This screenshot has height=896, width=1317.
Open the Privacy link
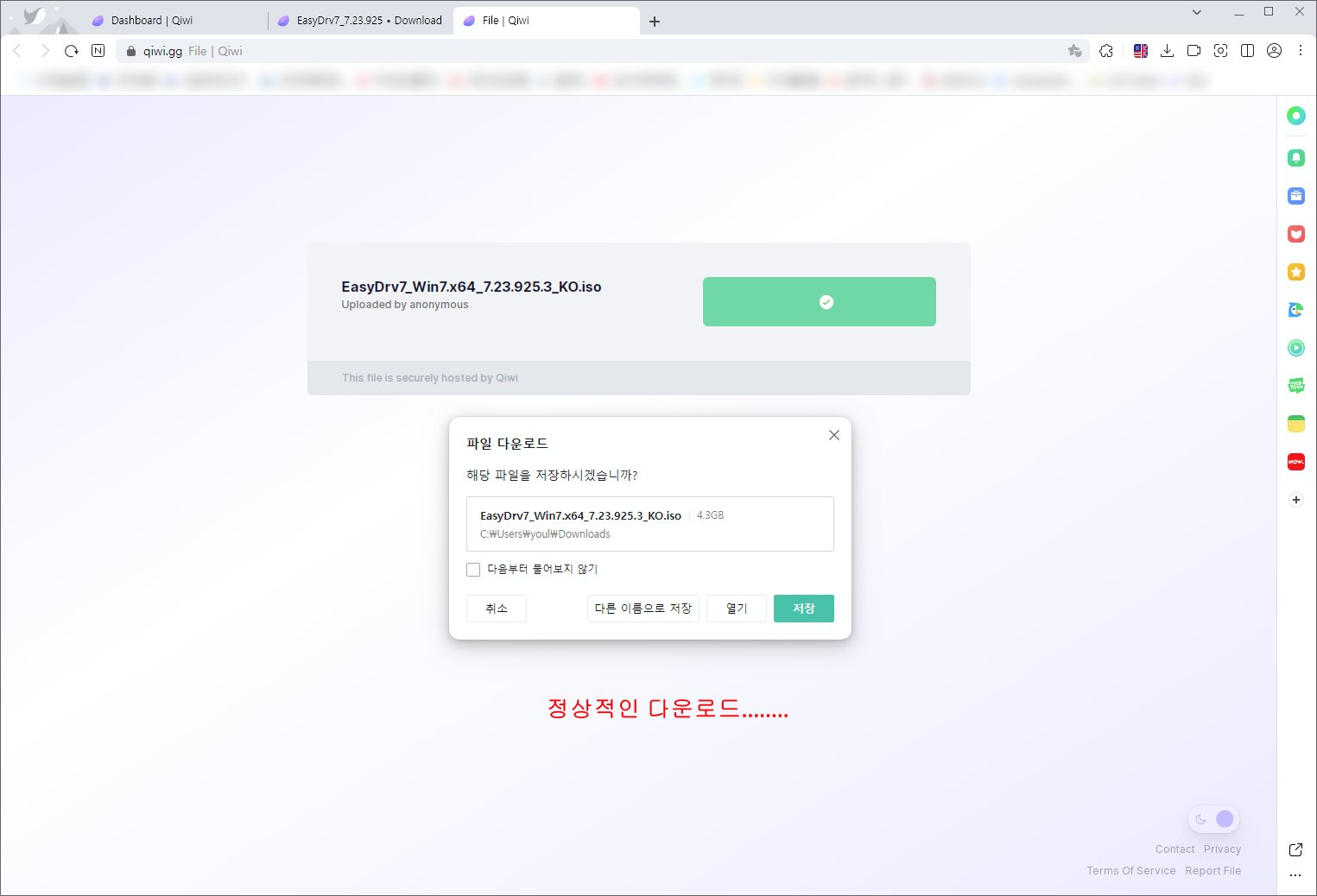(x=1223, y=849)
